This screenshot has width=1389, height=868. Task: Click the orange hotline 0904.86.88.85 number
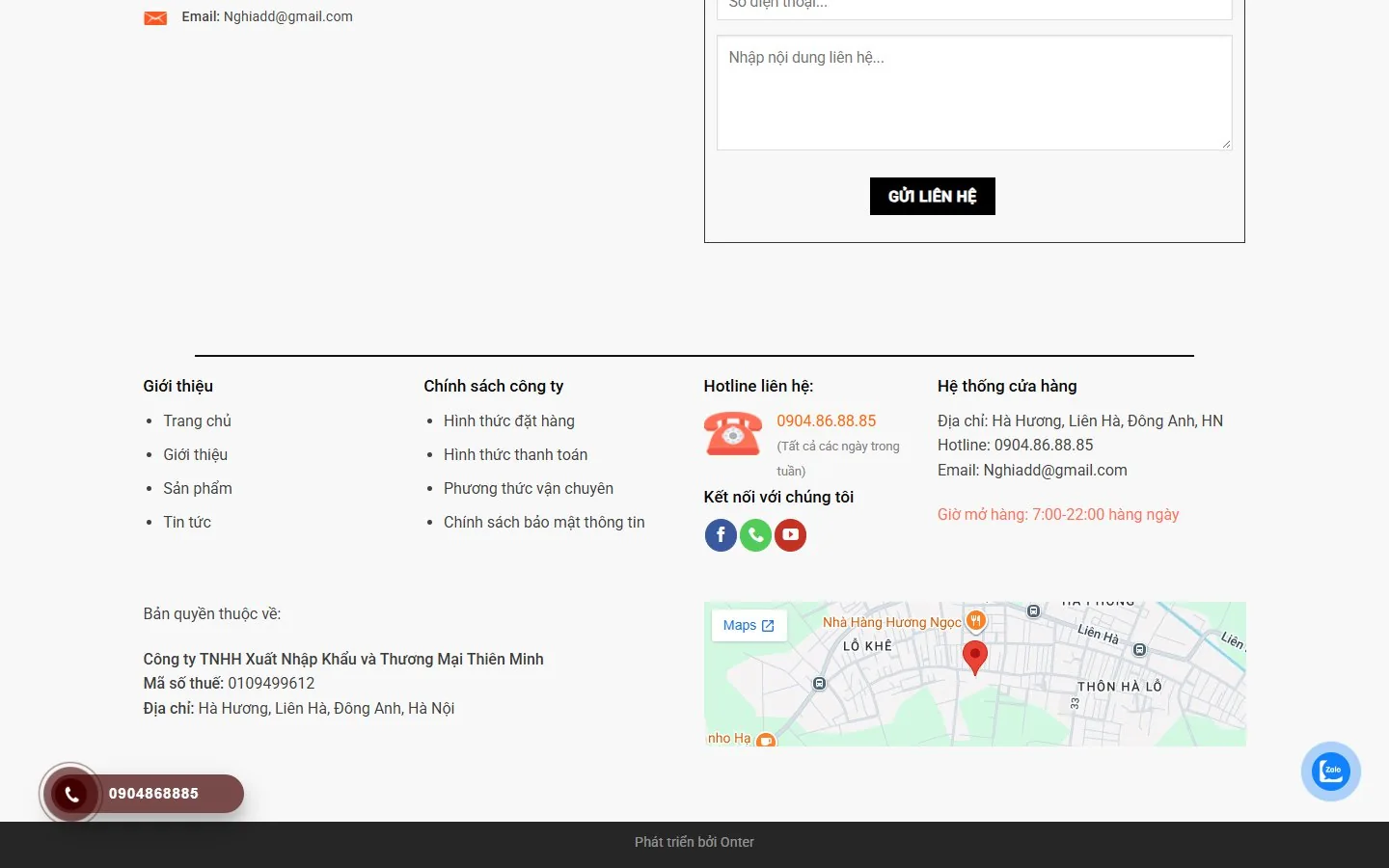pyautogui.click(x=827, y=420)
